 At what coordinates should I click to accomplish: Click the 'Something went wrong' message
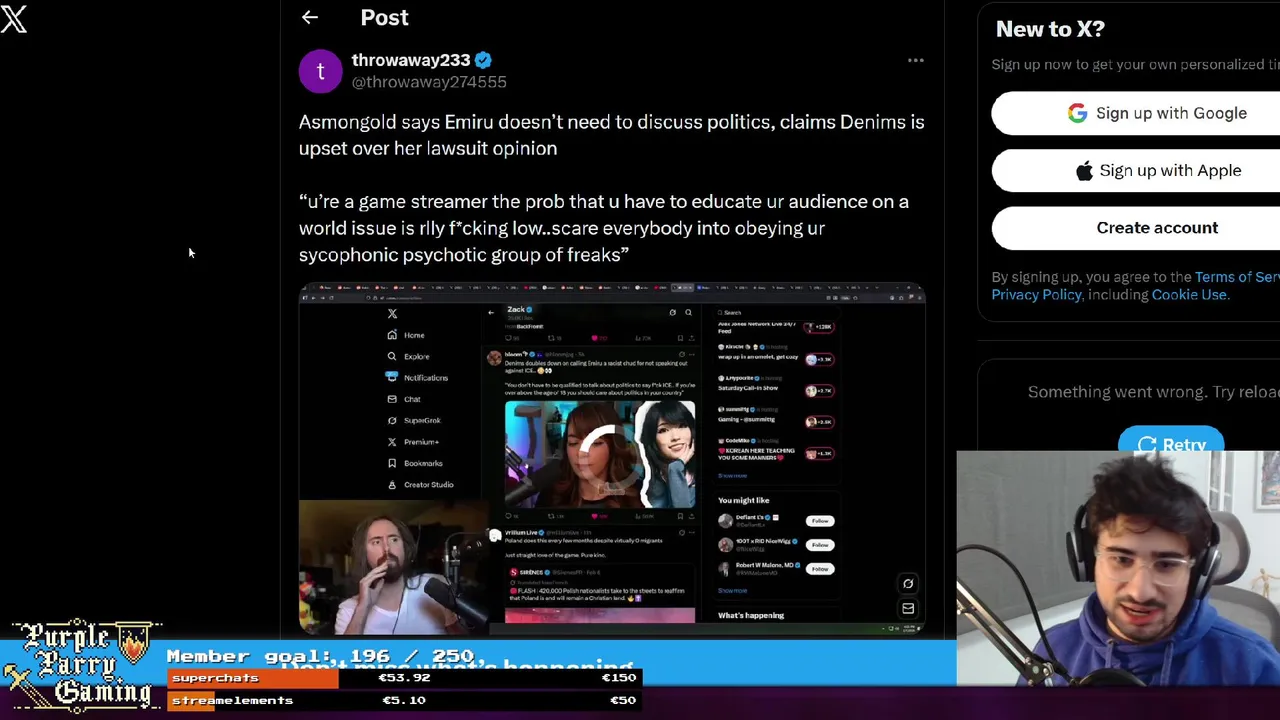click(x=1154, y=392)
